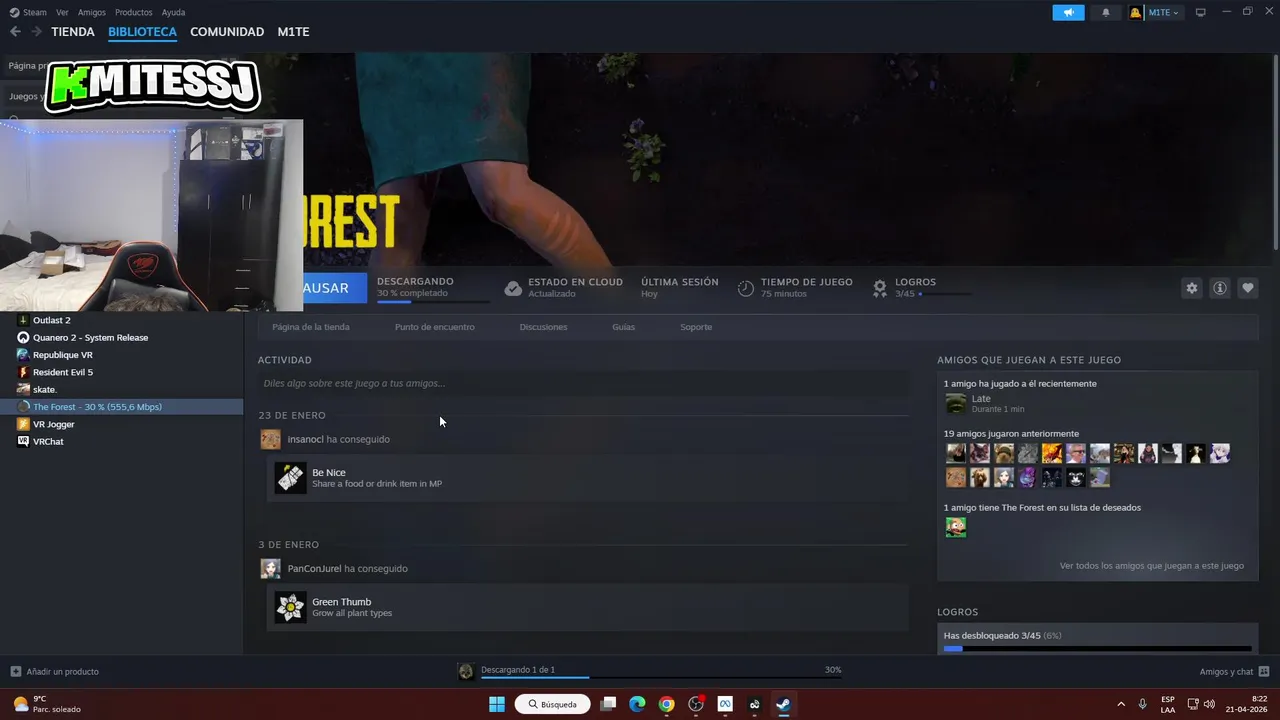Click the M1TE profile avatar icon
Screen dimensions: 1280x720
pos(1136,13)
